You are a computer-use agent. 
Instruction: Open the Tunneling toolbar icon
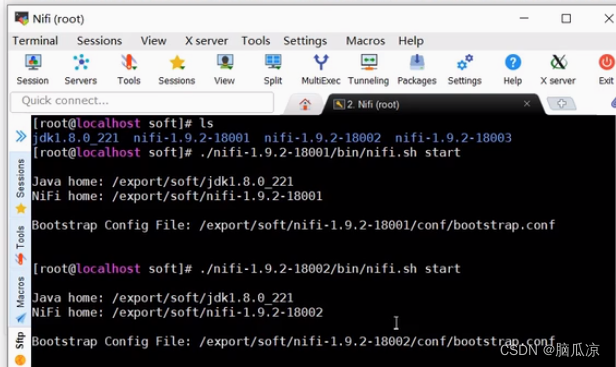click(368, 70)
